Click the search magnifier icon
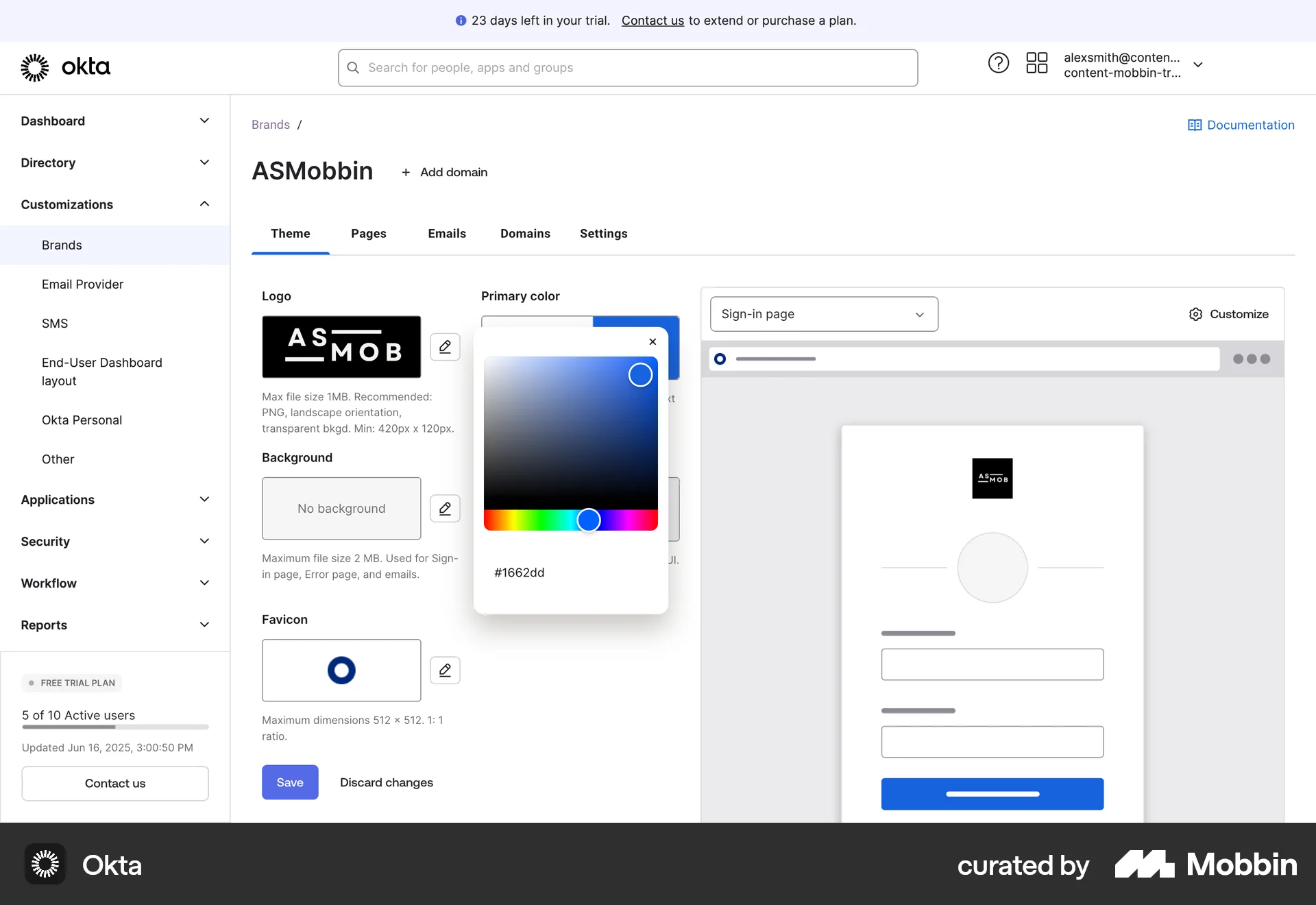 (352, 67)
